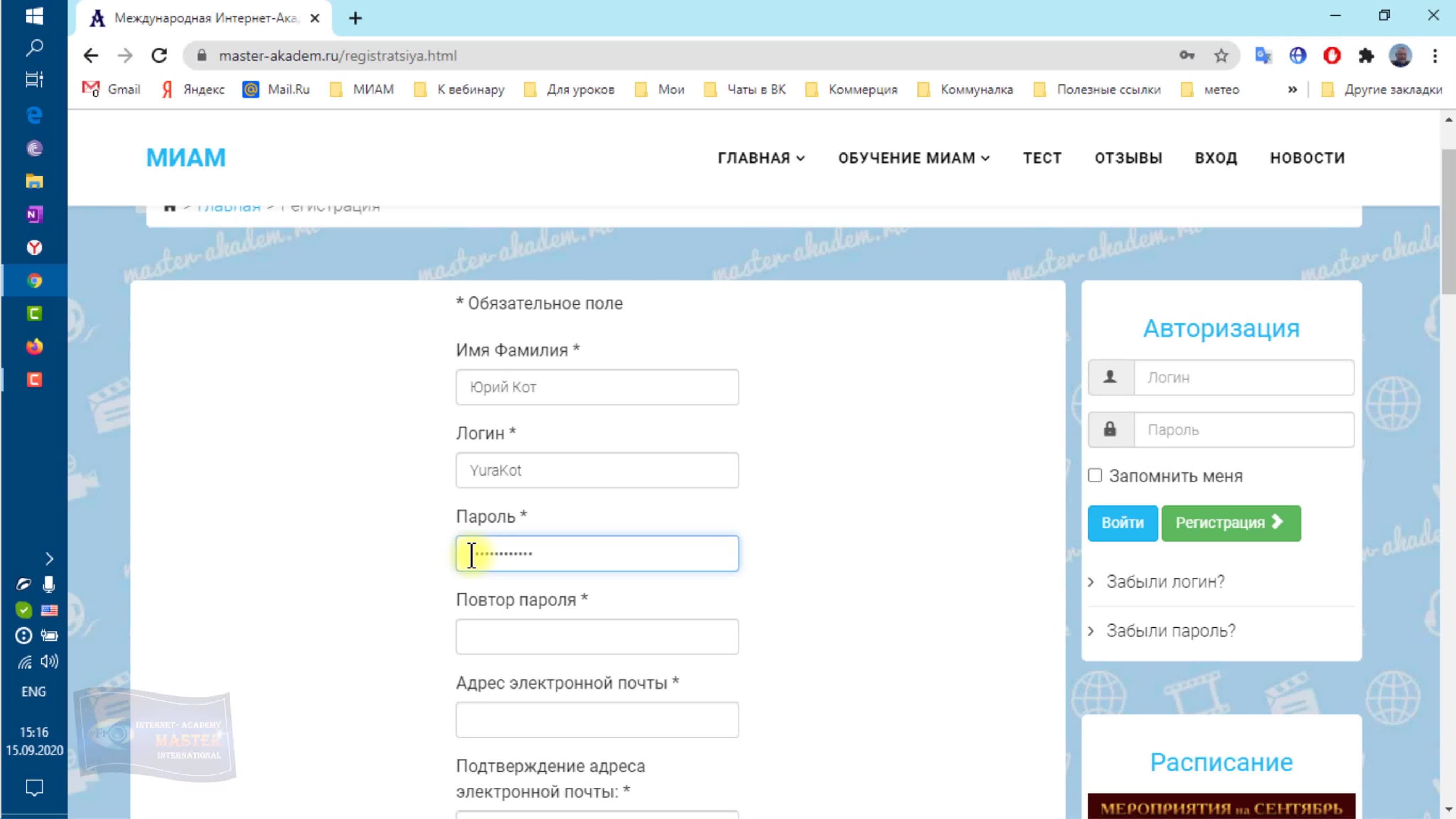Open a new browser tab
This screenshot has width=1456, height=819.
(x=355, y=18)
